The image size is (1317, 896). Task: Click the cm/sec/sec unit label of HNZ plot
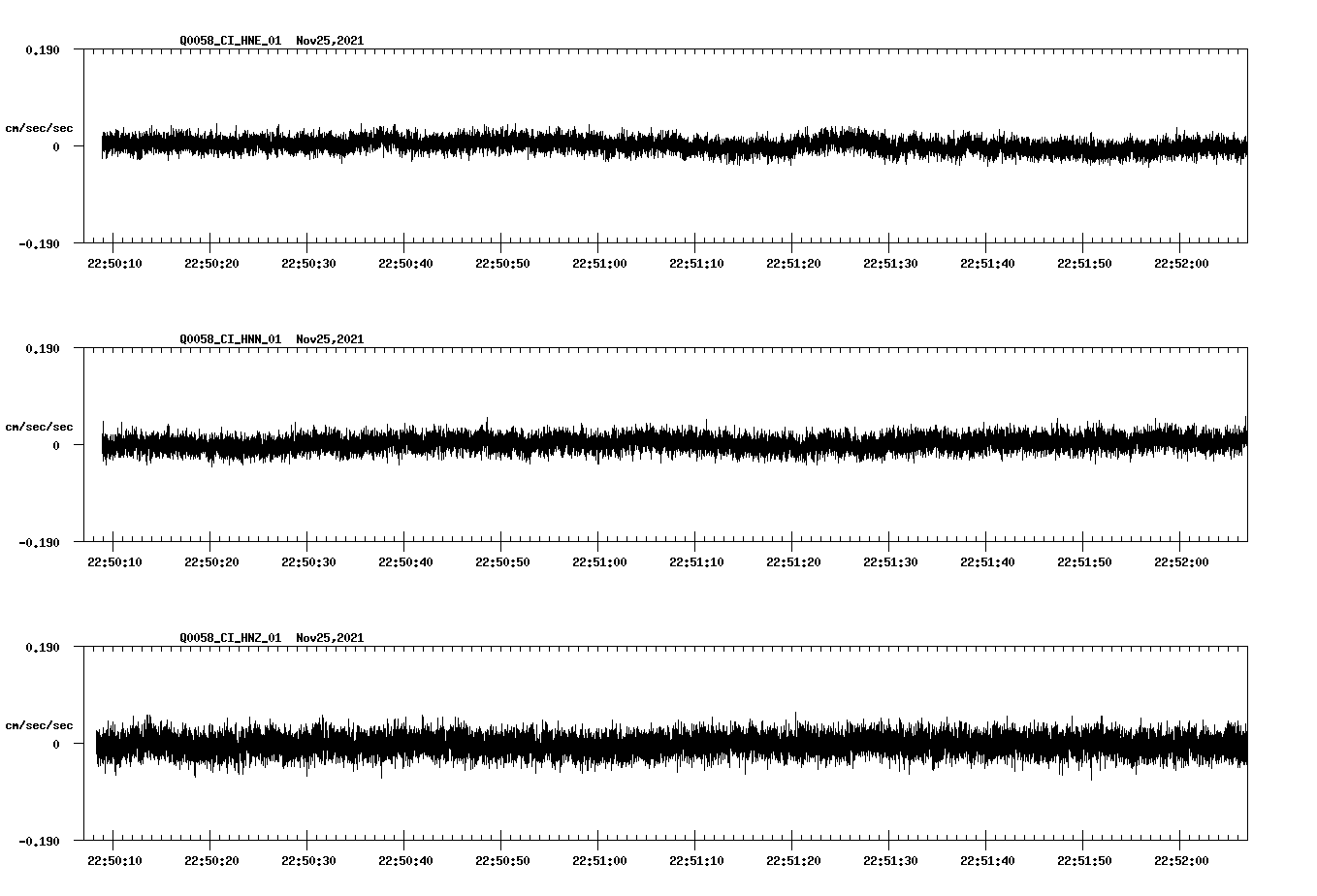click(39, 725)
